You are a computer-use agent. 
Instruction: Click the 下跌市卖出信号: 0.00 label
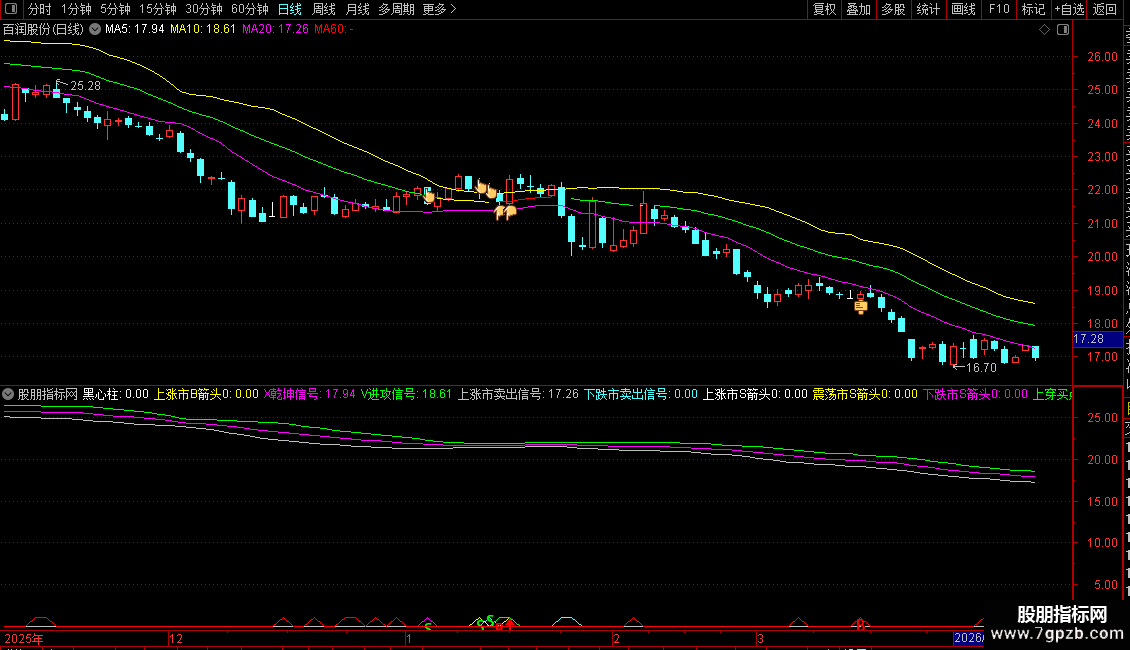(x=641, y=394)
